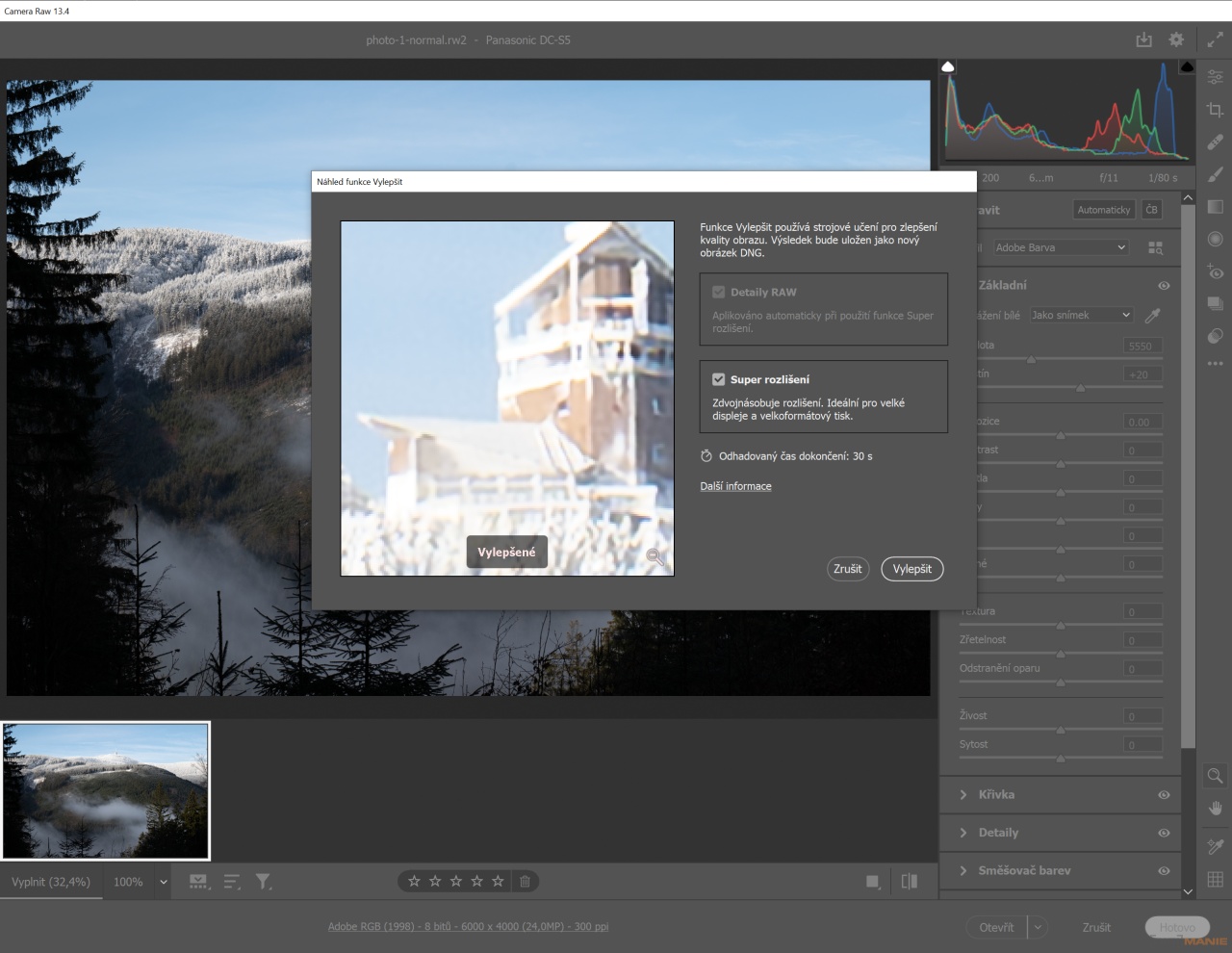Viewport: 1232px width, 953px height.
Task: Select the Adjustment brush tool
Action: coord(1215,174)
